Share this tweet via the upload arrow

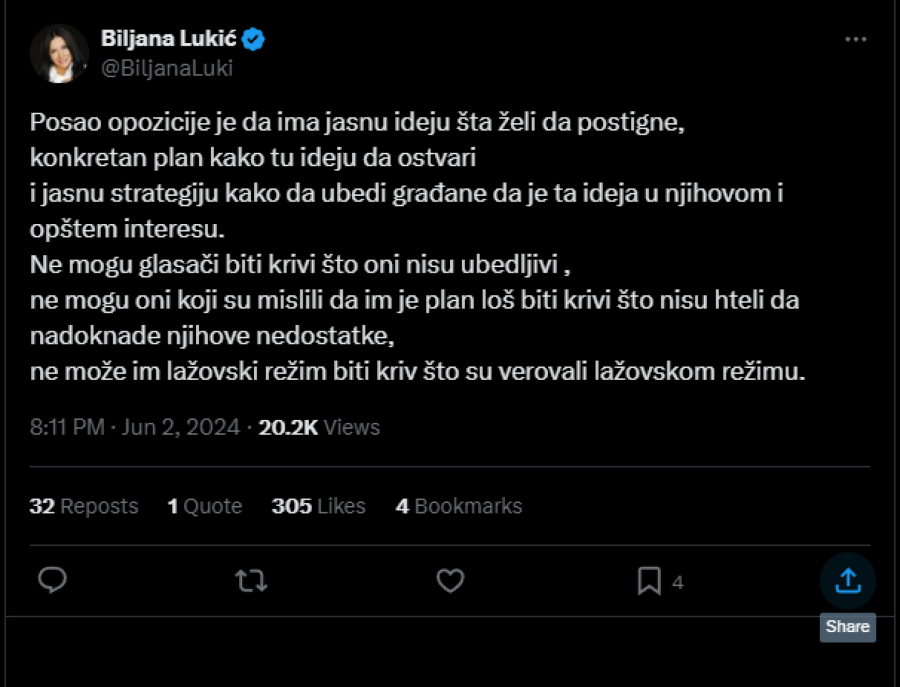click(847, 580)
